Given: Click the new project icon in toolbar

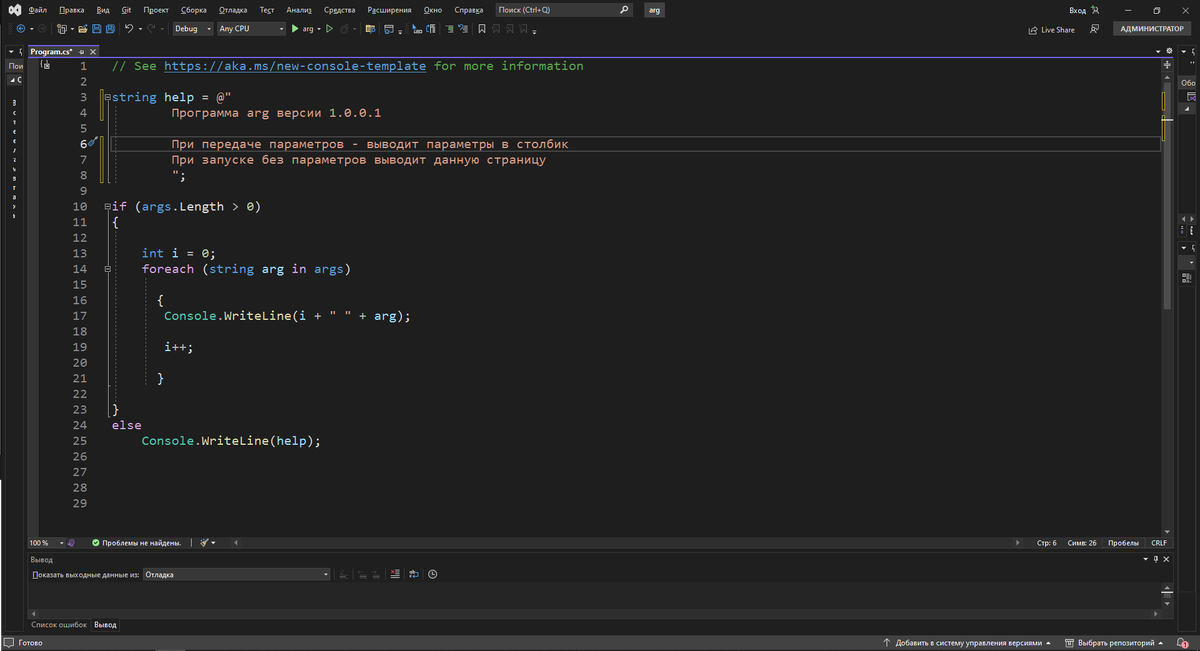Looking at the screenshot, I should [x=62, y=29].
